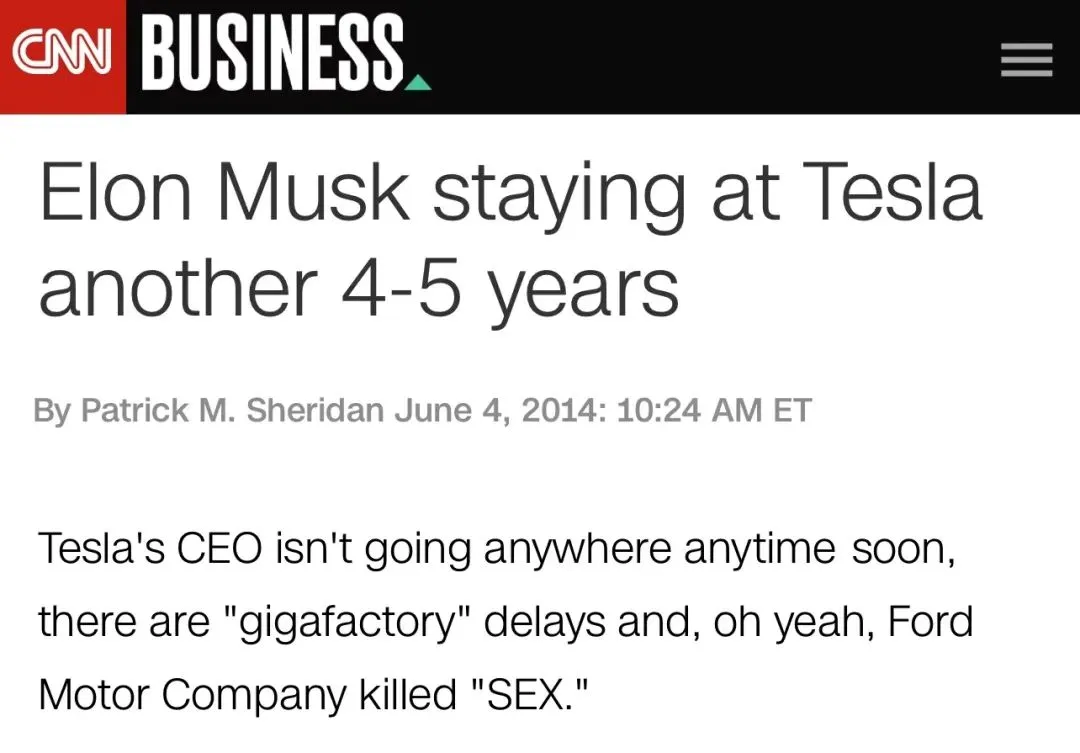Screen dimensions: 1080x753
Task: Go to the BUSINESS section wordmark
Action: [x=273, y=52]
